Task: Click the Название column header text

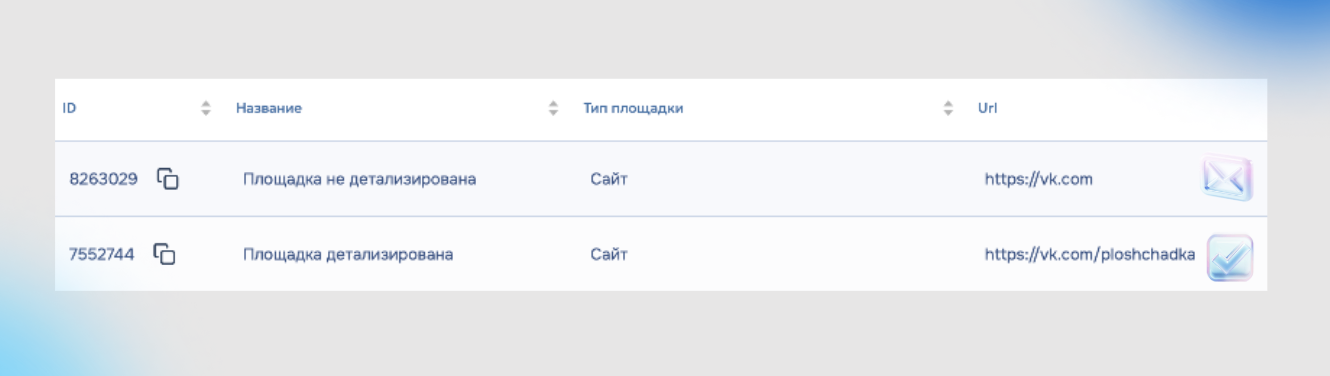Action: coord(269,108)
